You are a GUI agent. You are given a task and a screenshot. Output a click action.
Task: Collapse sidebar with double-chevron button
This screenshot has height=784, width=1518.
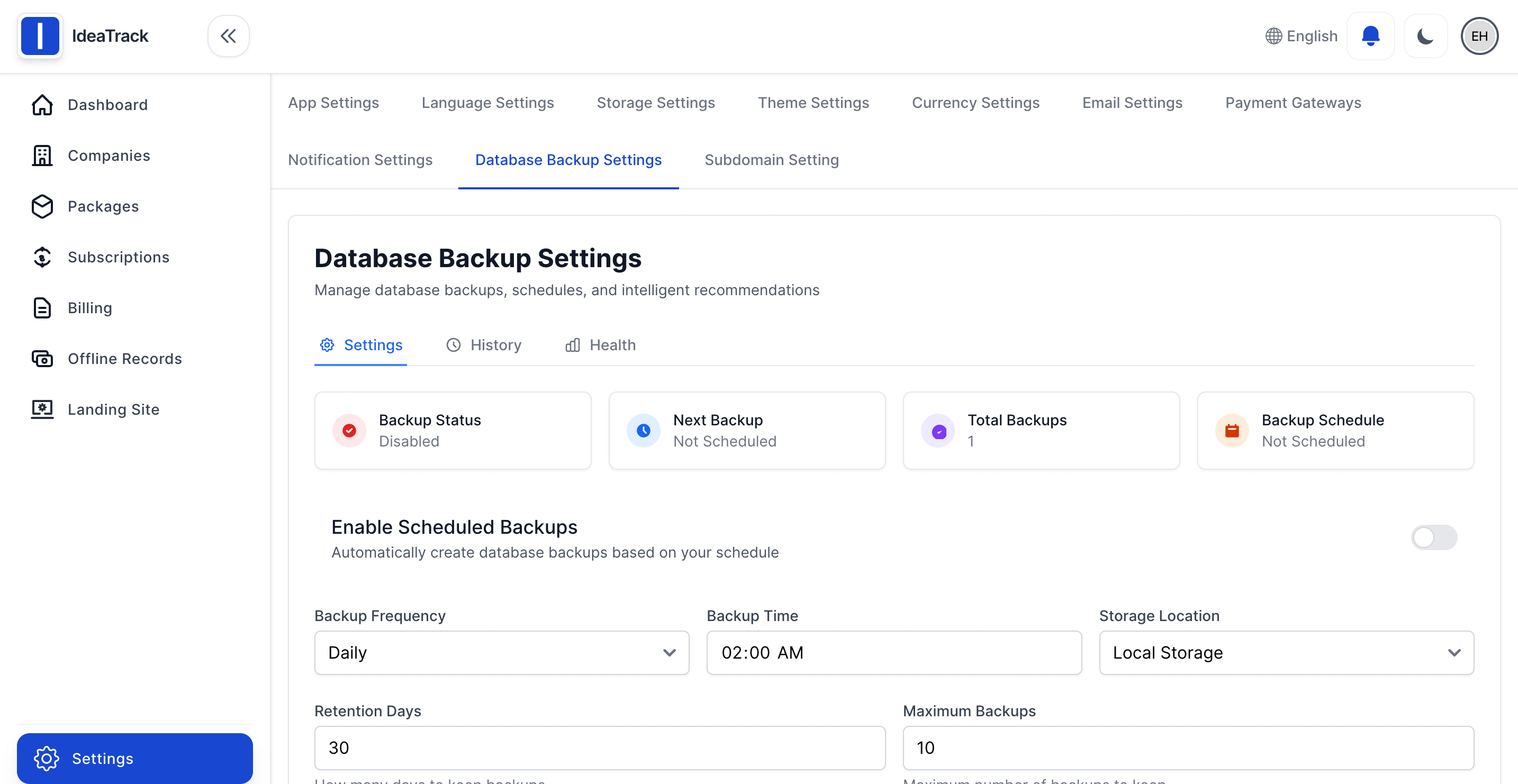pyautogui.click(x=228, y=36)
